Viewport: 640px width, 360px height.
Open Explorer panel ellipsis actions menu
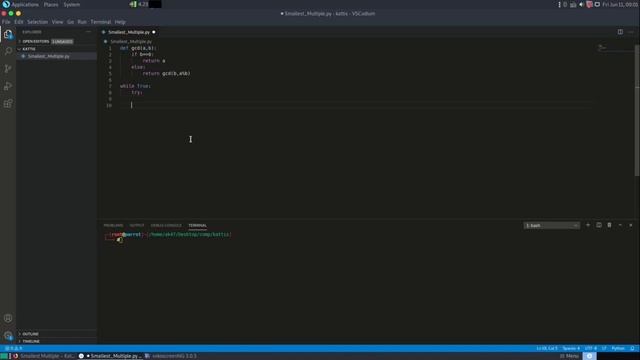tap(89, 32)
